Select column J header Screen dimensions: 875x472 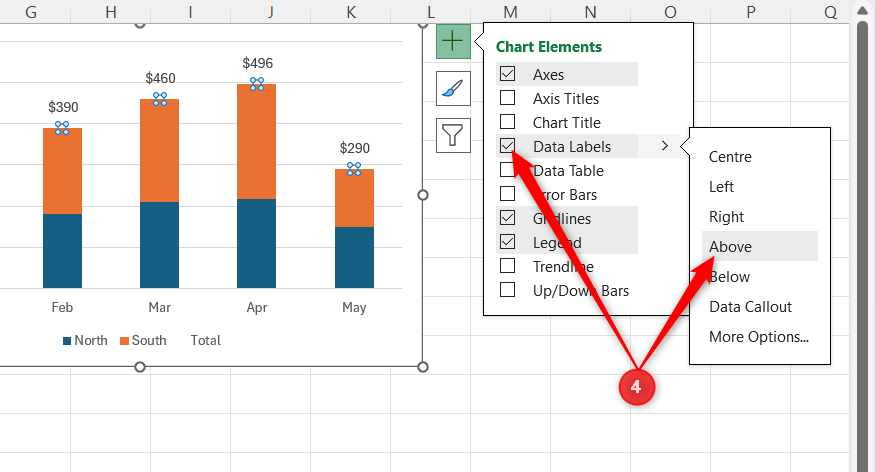[x=270, y=12]
